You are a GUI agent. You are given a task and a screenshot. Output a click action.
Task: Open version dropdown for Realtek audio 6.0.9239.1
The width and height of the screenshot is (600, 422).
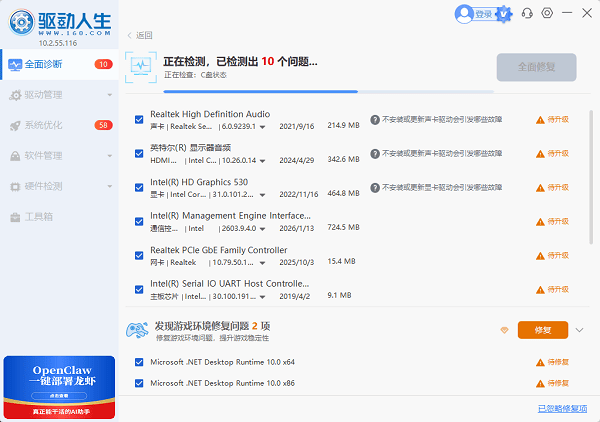pos(262,127)
